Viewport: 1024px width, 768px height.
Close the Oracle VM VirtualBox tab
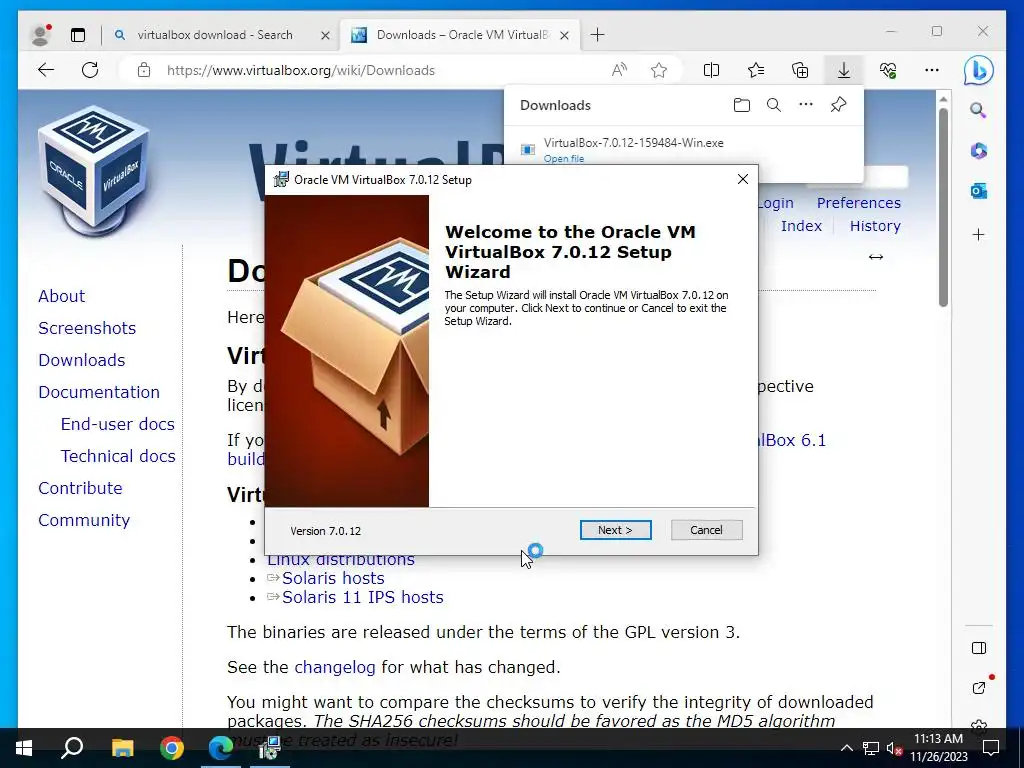click(565, 35)
